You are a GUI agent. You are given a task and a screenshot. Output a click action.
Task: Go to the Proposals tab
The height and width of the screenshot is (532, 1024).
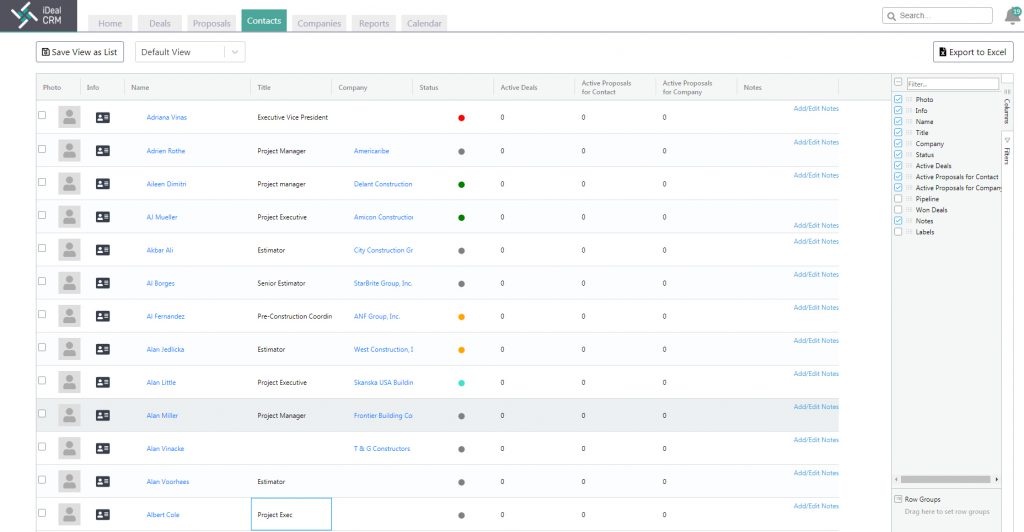pyautogui.click(x=212, y=23)
